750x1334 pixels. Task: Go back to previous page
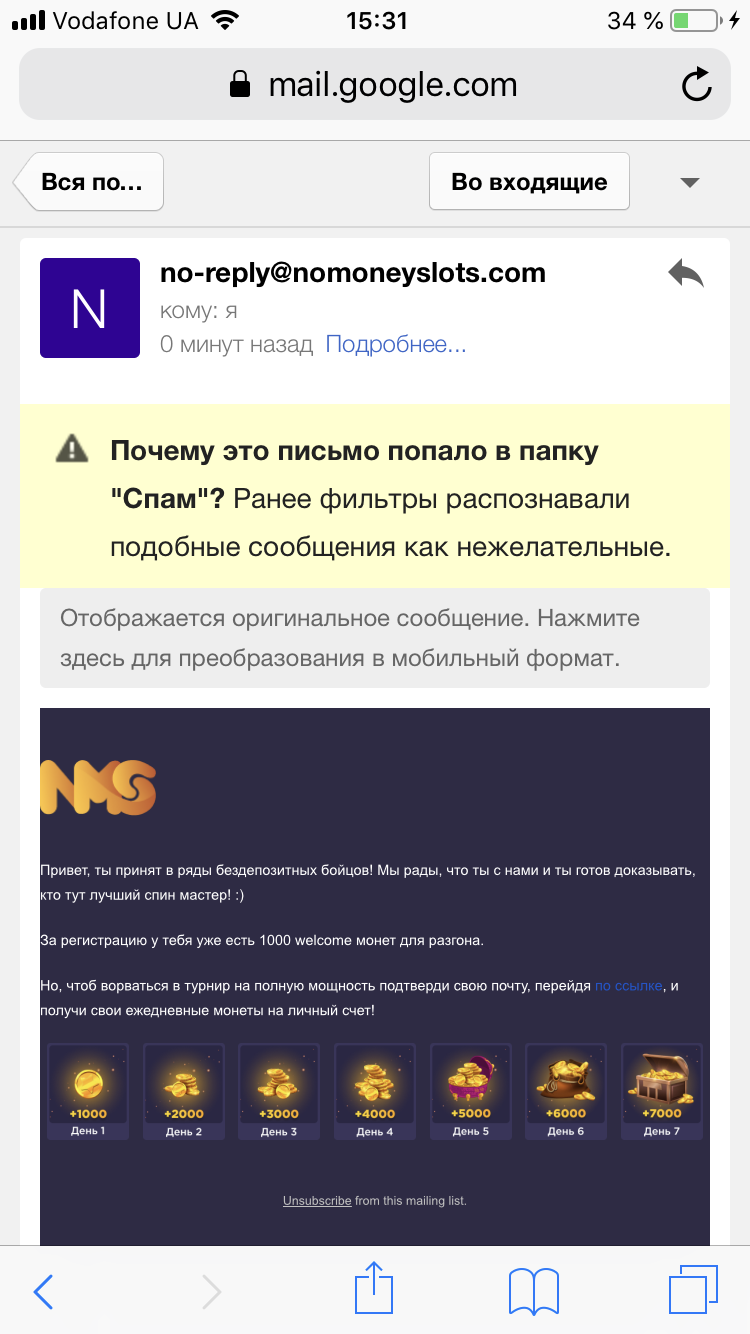click(44, 1292)
